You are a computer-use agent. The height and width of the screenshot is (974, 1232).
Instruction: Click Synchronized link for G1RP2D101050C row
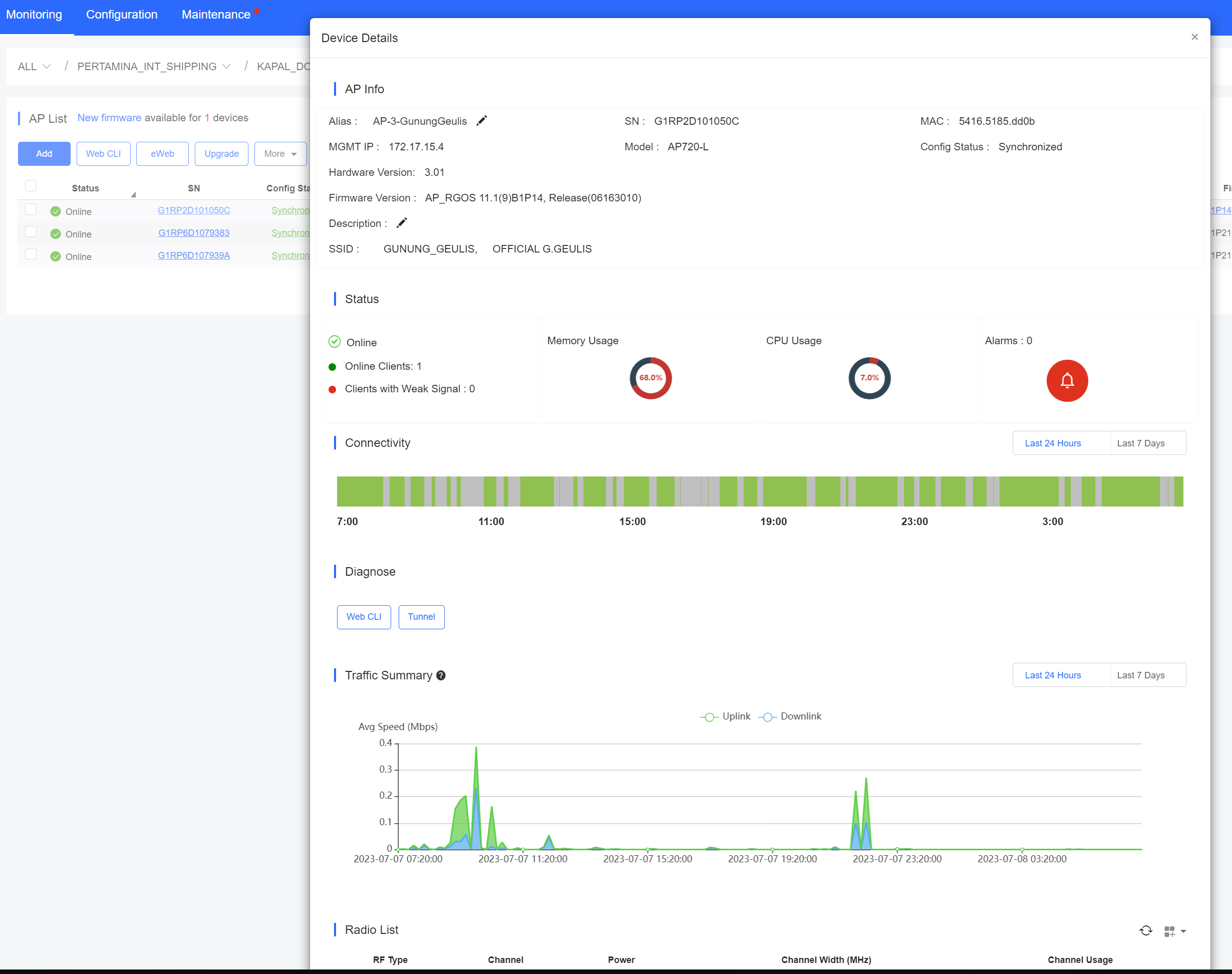pos(291,210)
